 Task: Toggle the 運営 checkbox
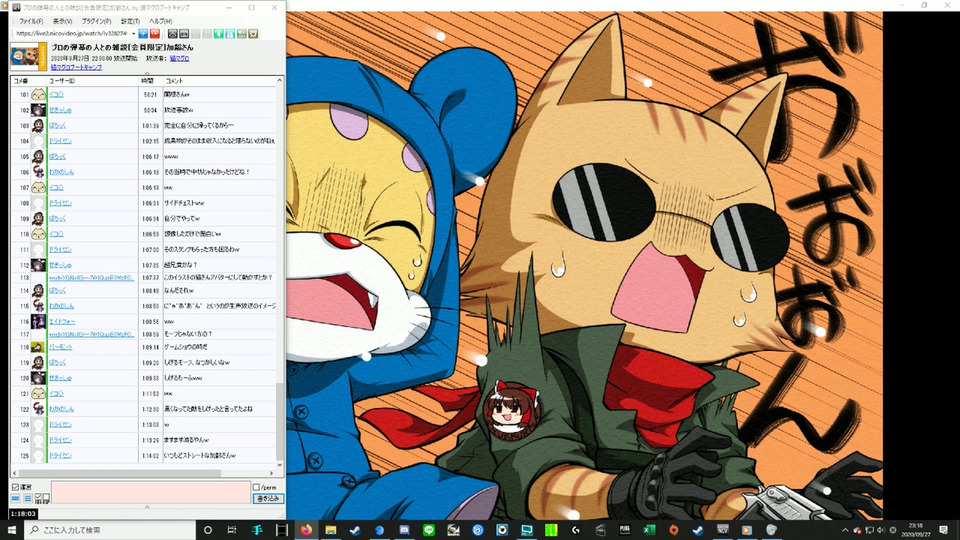click(x=15, y=487)
